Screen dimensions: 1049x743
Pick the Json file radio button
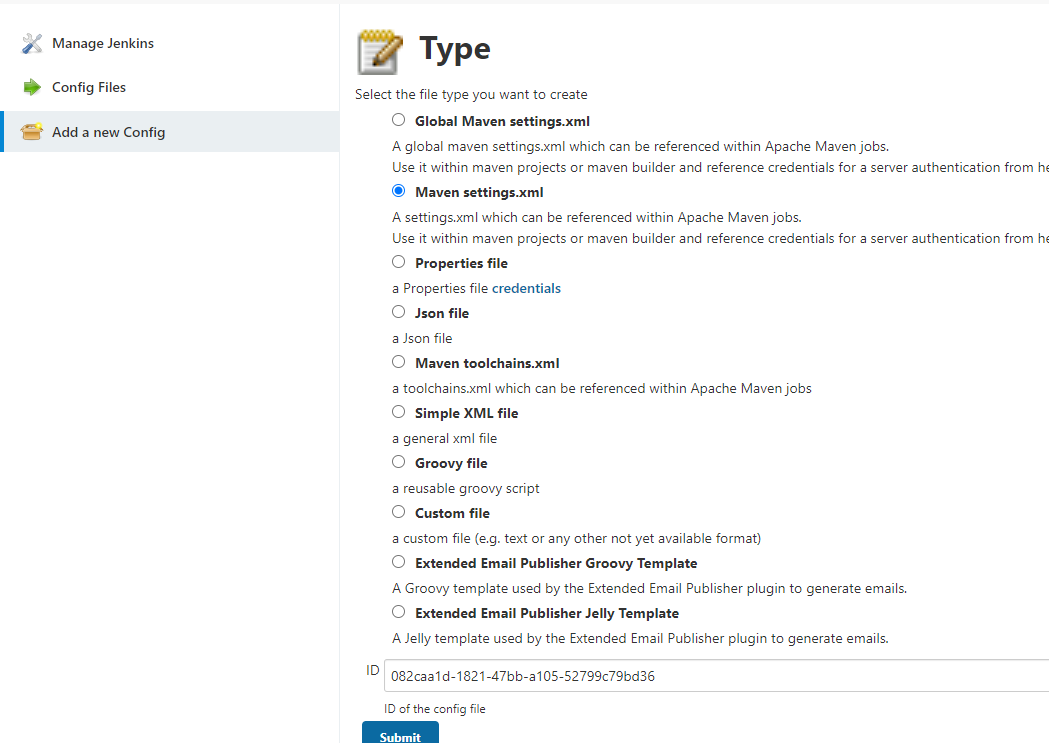pos(399,312)
